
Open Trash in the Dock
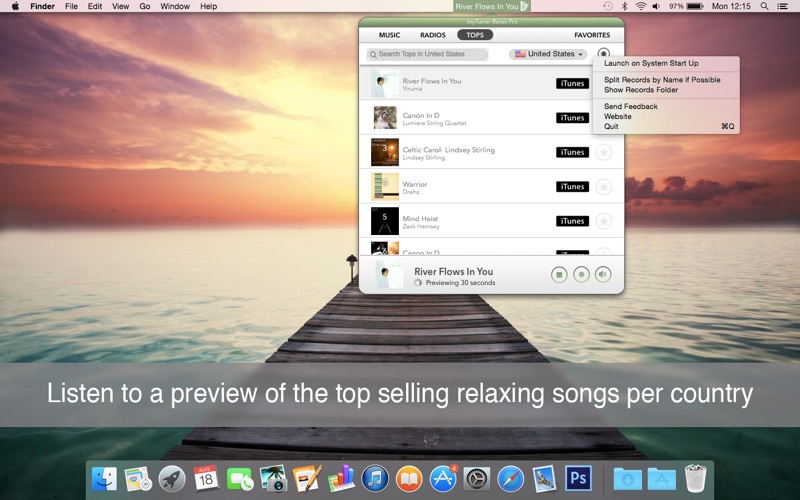click(695, 479)
